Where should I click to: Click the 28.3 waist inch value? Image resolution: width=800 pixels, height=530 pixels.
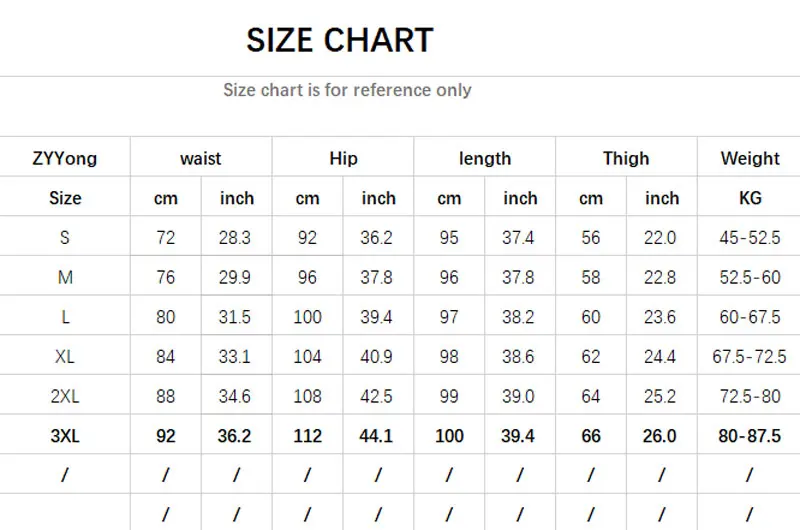tap(236, 238)
